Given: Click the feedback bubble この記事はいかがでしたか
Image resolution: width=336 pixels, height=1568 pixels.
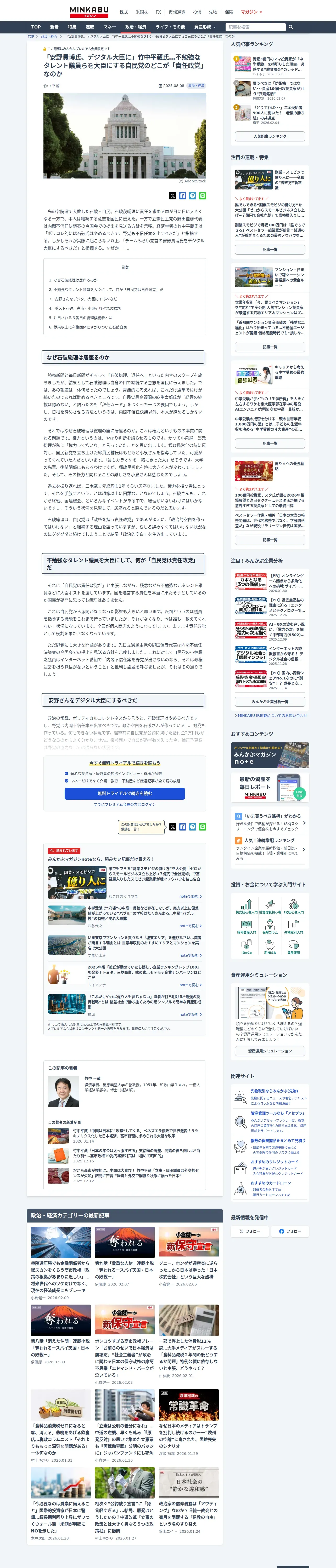Looking at the screenshot, I should (142, 827).
